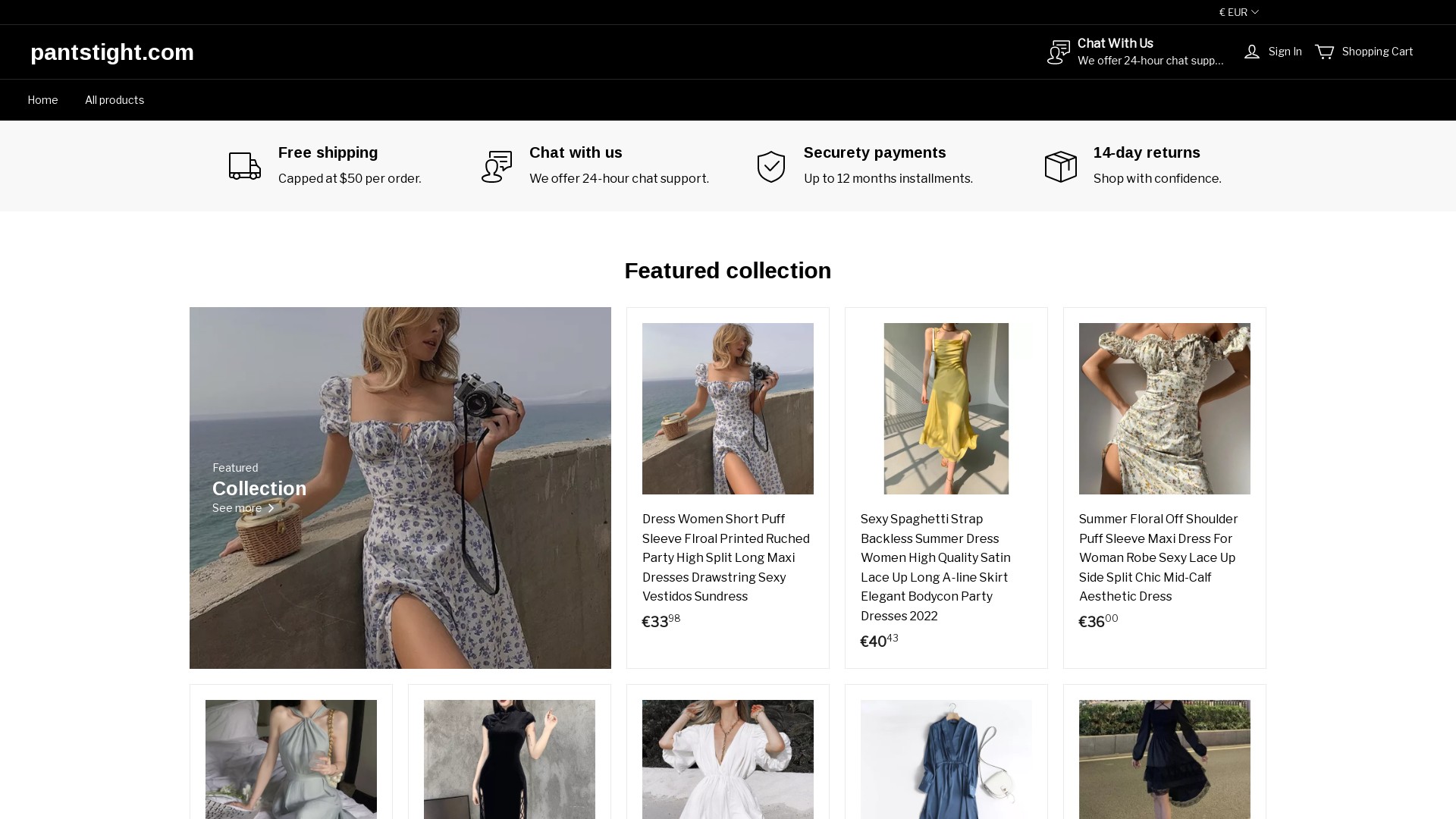Open the light green halter dress thumbnail
The height and width of the screenshot is (819, 1456).
291,759
